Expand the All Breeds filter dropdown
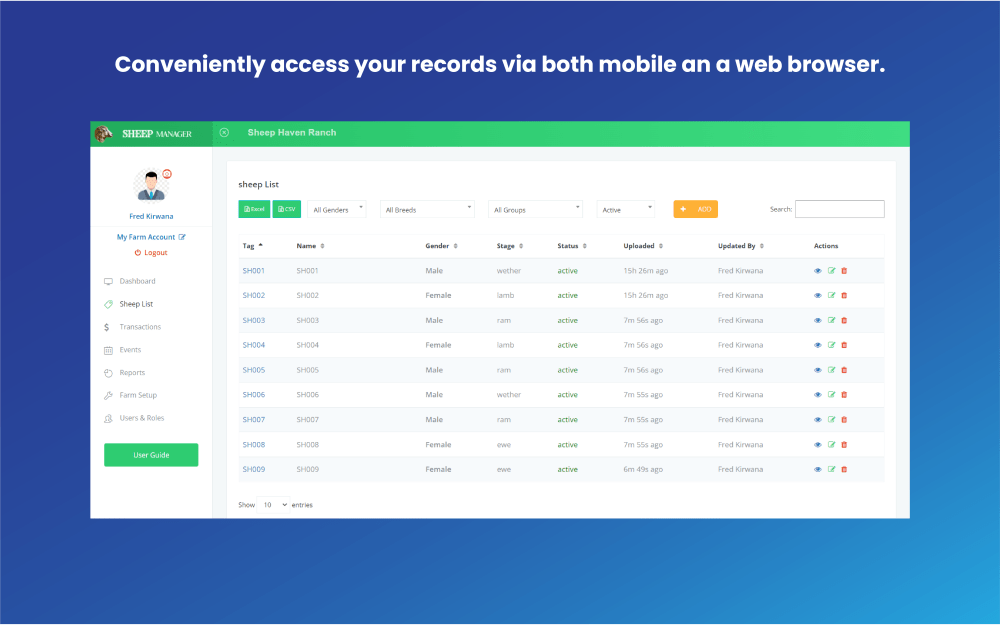This screenshot has width=1000, height=625. [x=428, y=209]
